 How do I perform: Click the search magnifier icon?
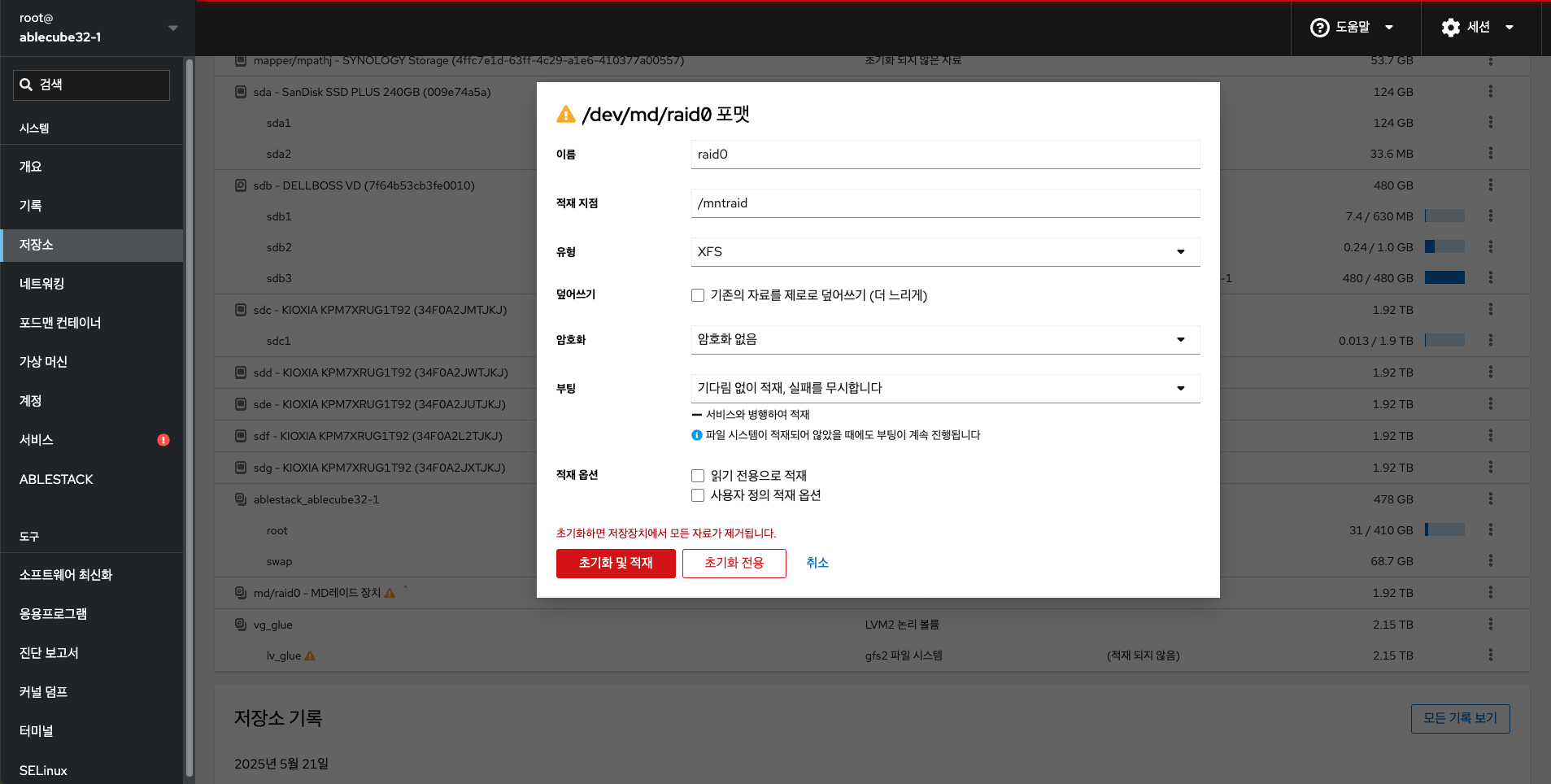click(x=26, y=85)
